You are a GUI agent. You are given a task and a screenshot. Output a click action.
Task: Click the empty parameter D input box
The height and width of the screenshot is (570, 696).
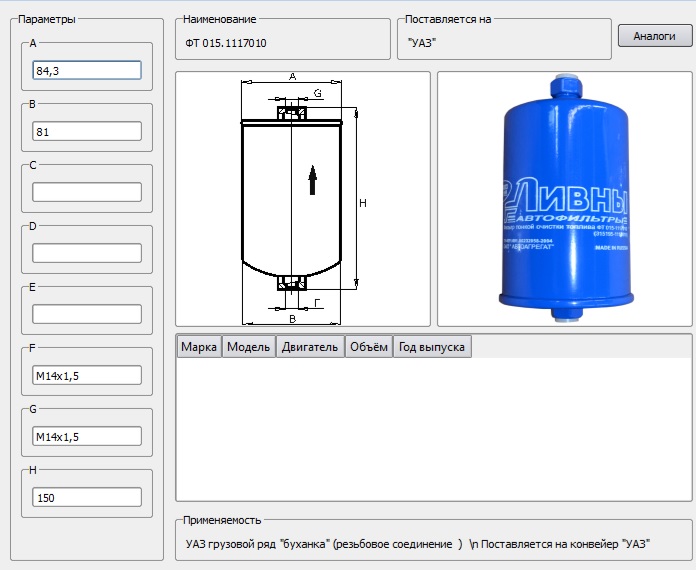click(x=86, y=253)
